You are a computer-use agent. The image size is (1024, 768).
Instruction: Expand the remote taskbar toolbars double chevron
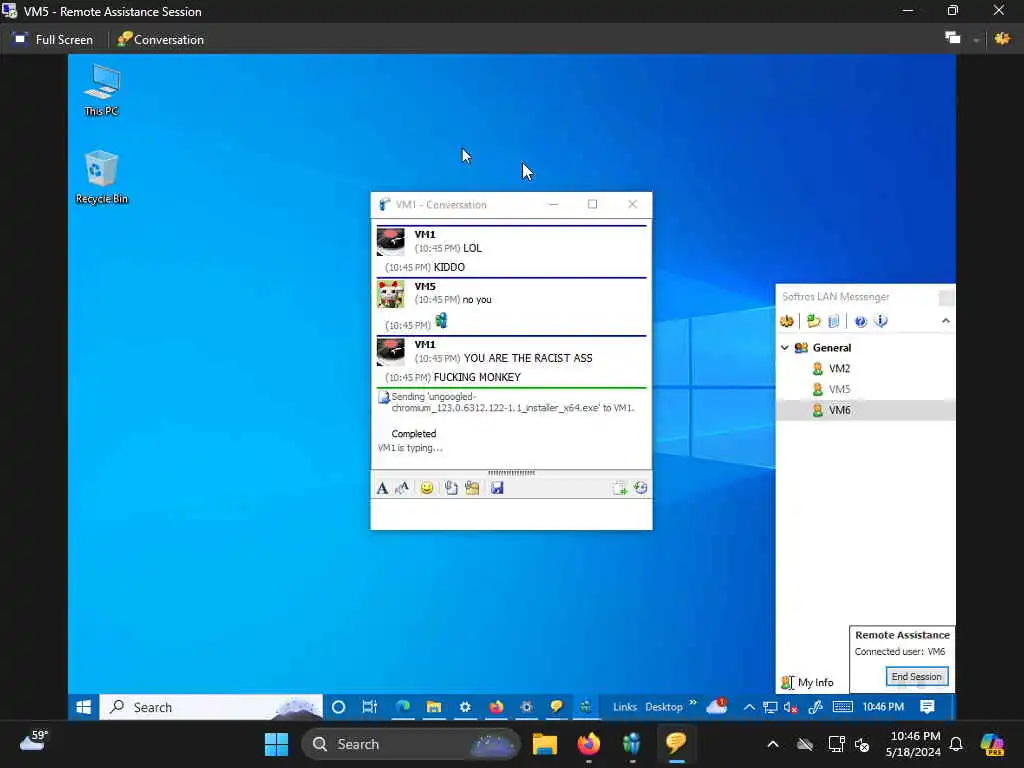693,703
